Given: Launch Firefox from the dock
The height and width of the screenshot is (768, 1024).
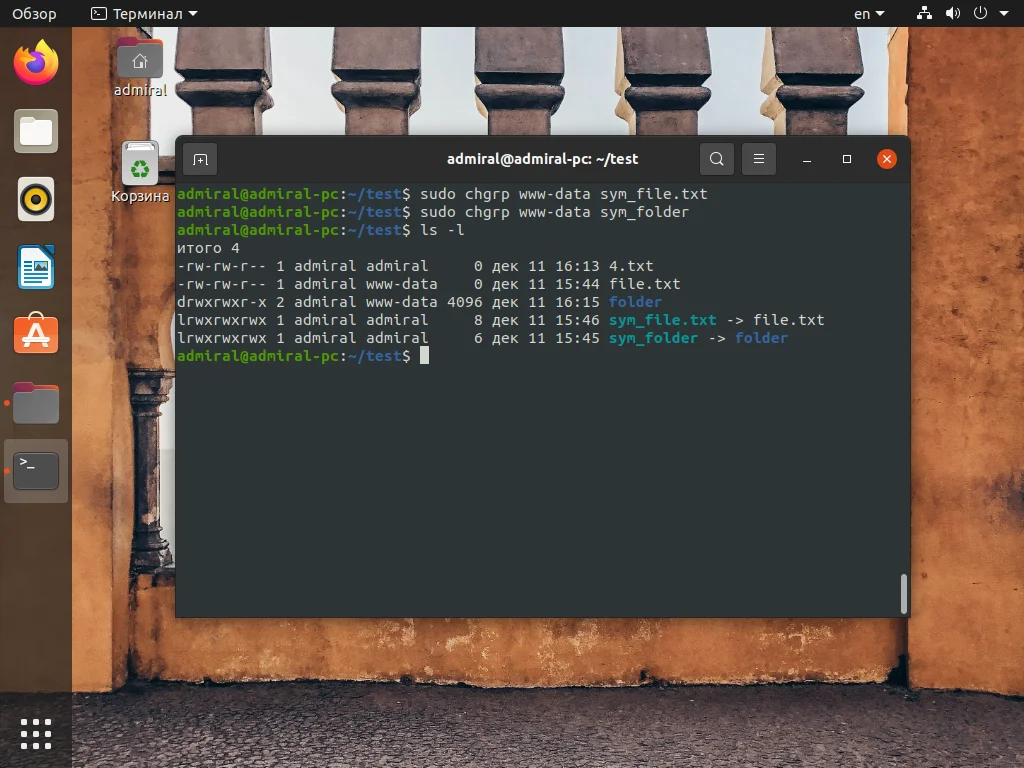Looking at the screenshot, I should 36,62.
